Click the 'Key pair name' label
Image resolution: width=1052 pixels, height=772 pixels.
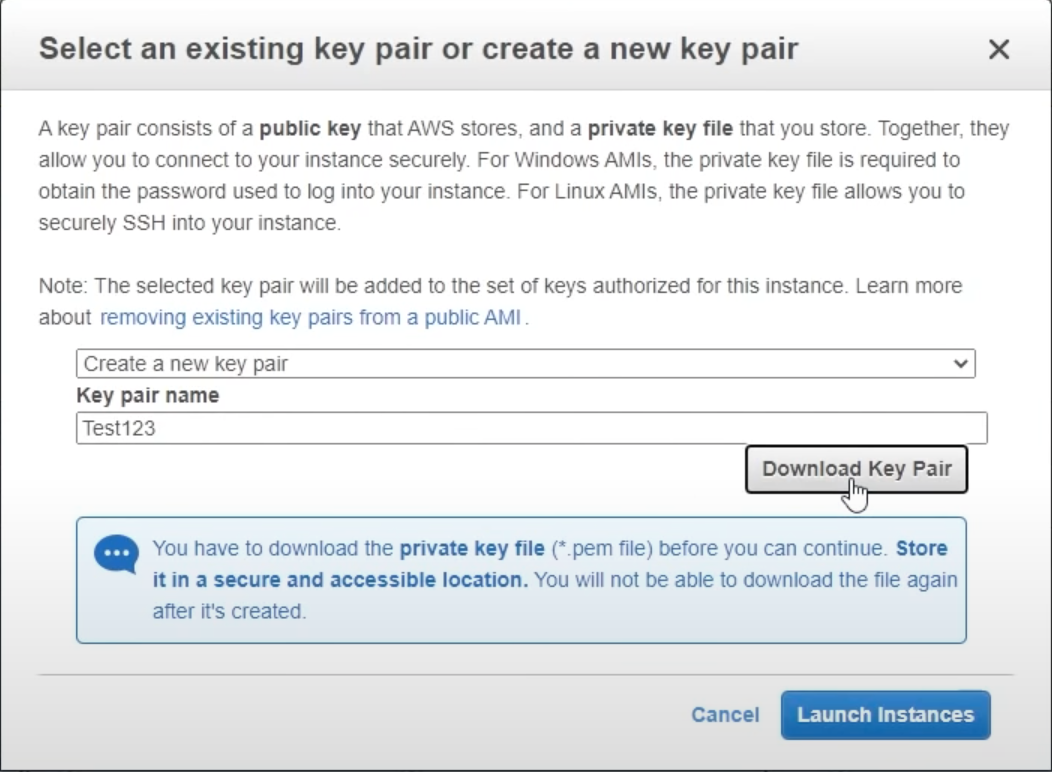tap(148, 395)
